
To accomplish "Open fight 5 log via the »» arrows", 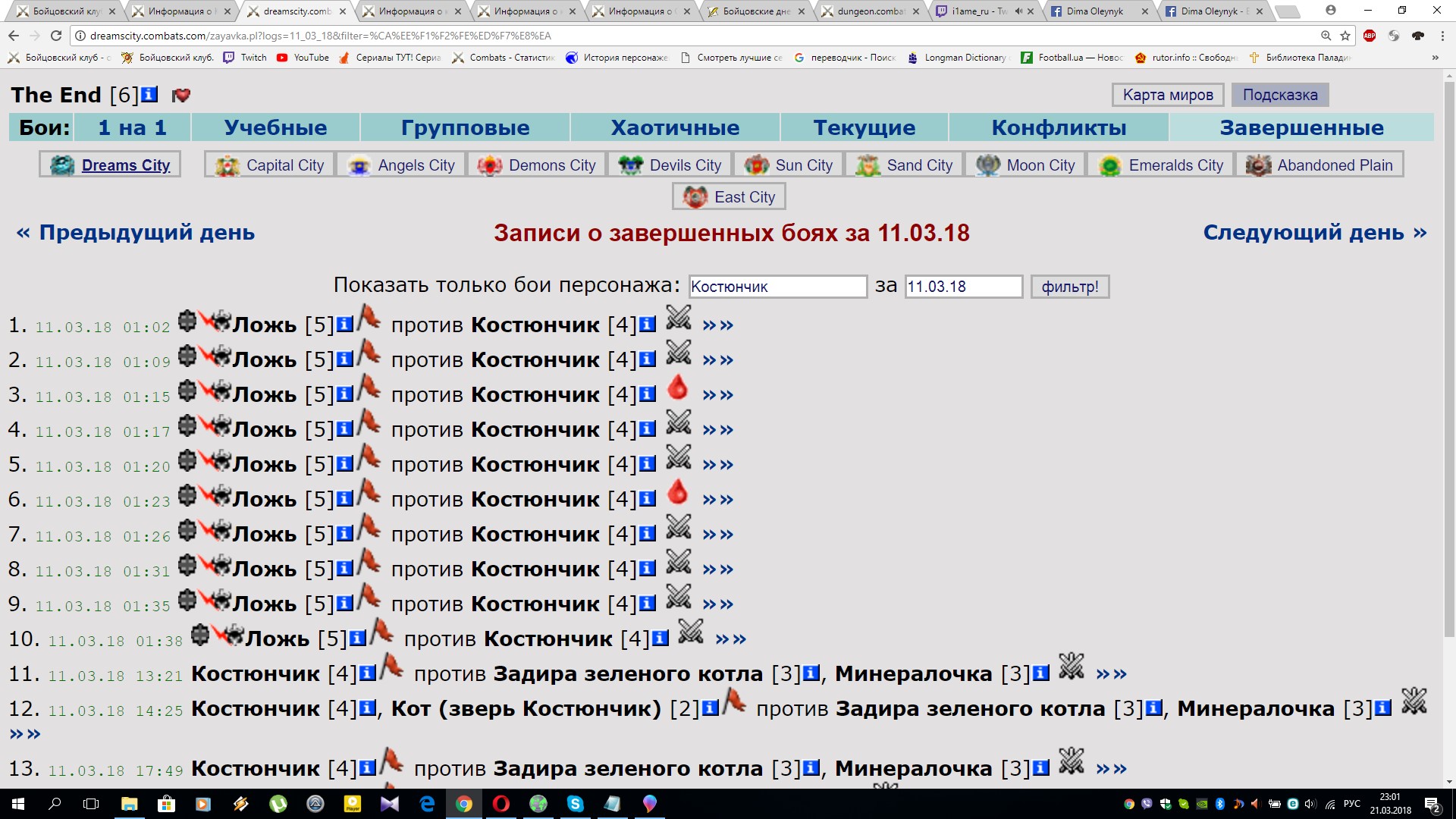I will click(717, 465).
